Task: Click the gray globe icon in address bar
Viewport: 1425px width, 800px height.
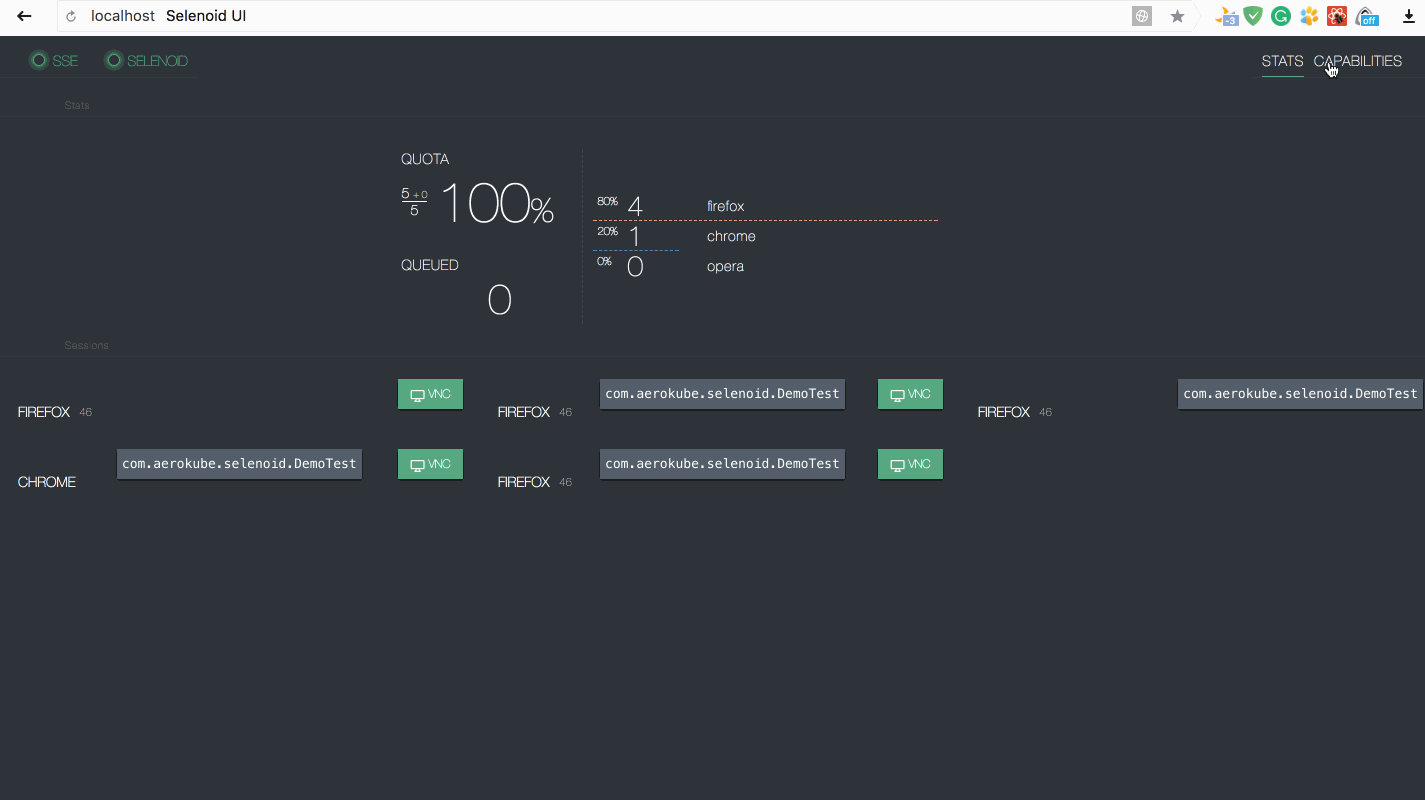Action: [x=1141, y=16]
